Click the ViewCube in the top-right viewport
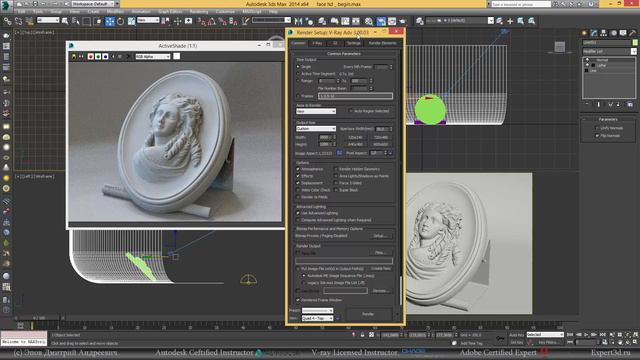 point(560,47)
